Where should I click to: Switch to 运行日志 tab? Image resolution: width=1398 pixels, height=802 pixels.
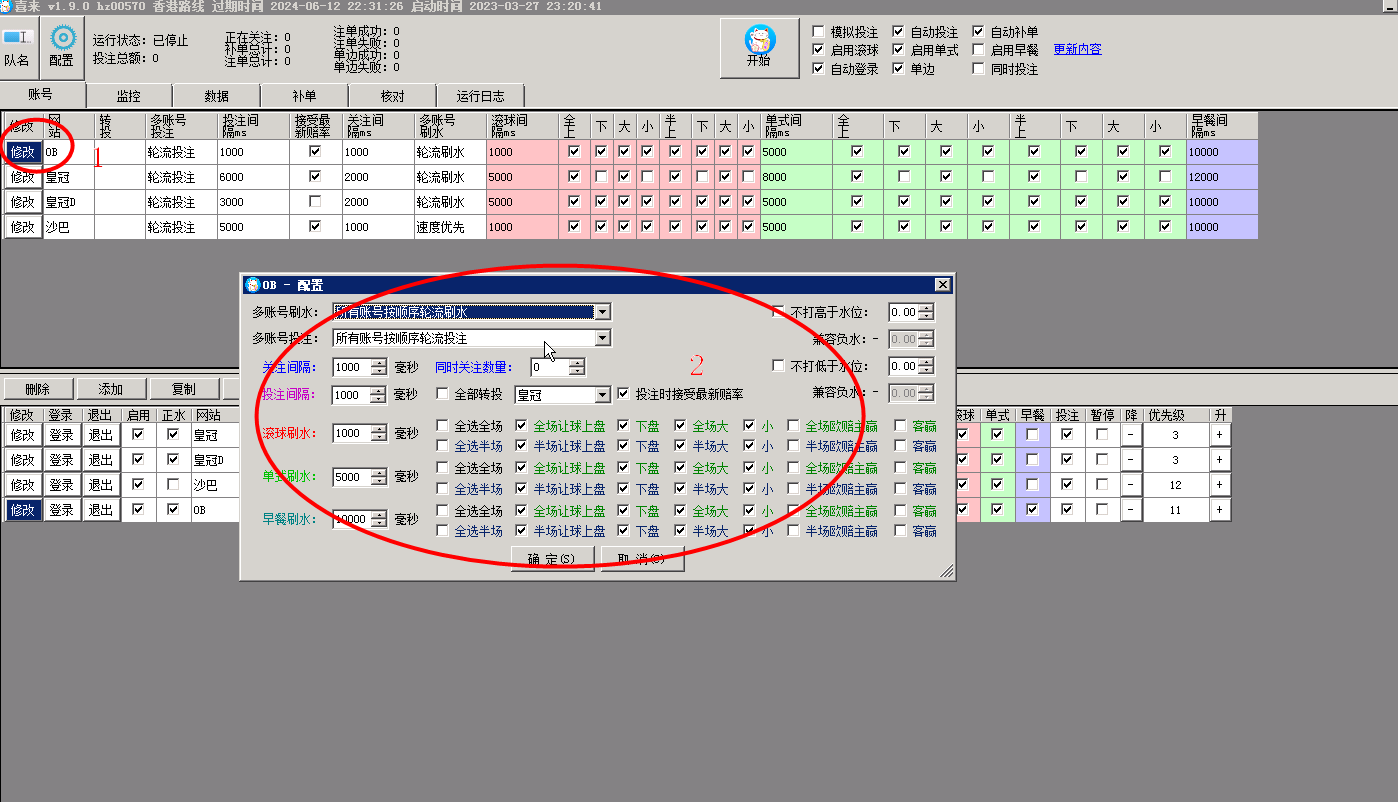[481, 96]
